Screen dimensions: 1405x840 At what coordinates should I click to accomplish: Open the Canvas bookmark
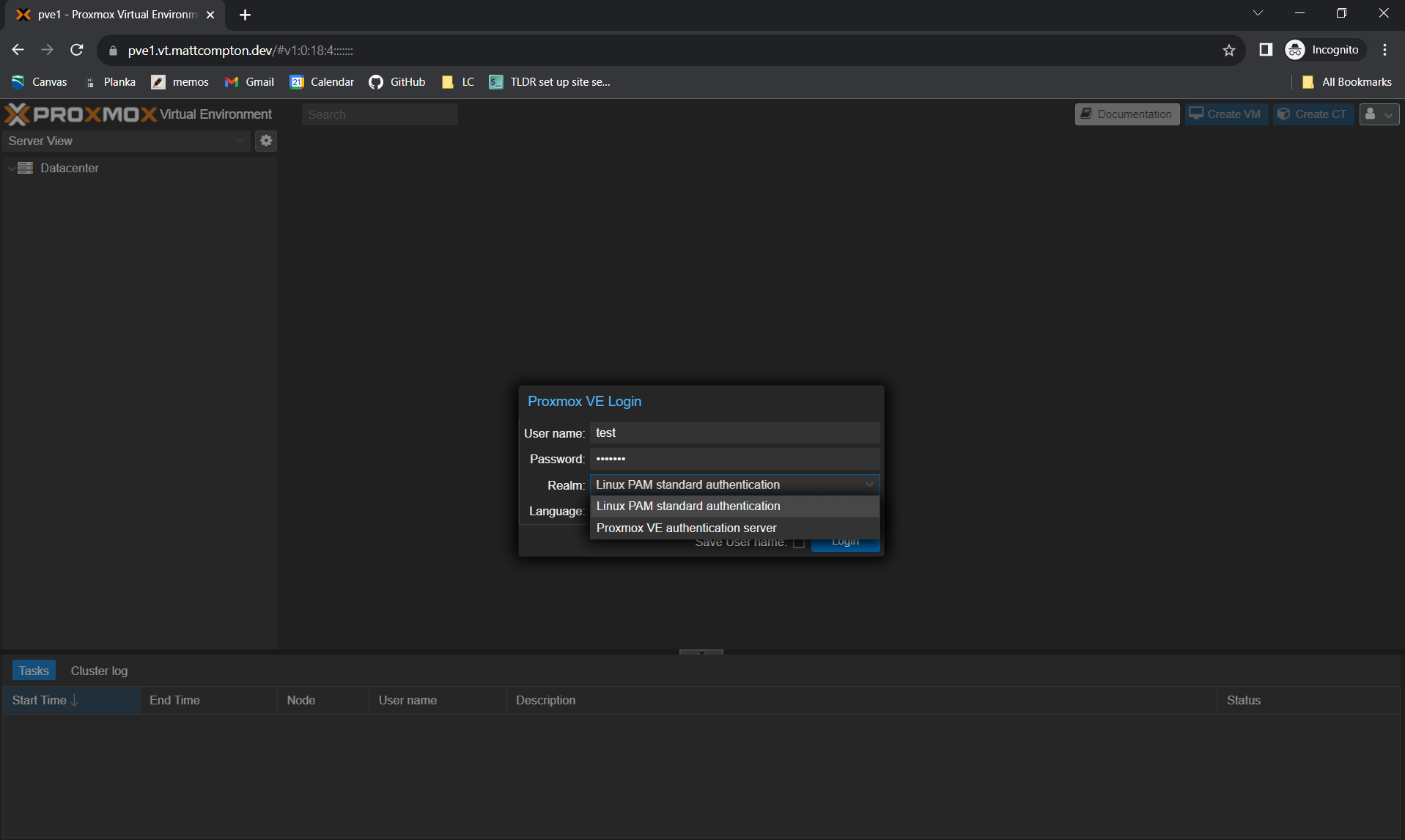point(40,82)
